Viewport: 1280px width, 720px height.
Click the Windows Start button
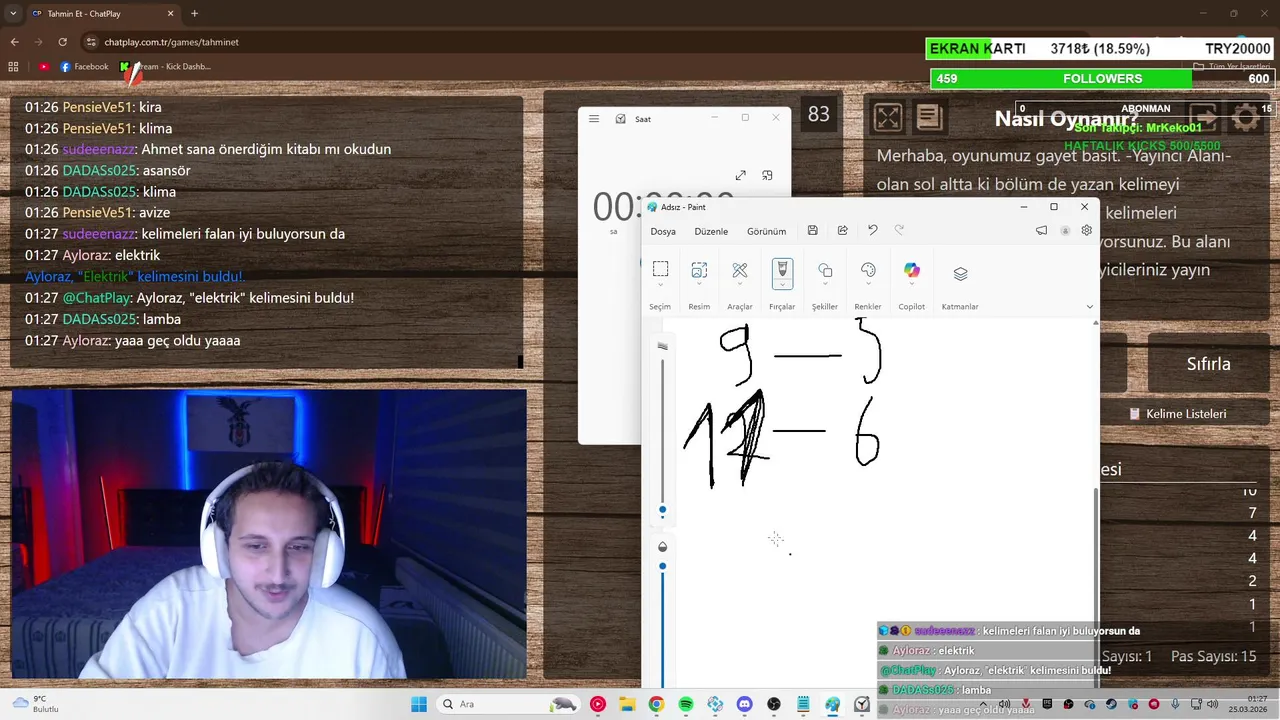click(419, 704)
